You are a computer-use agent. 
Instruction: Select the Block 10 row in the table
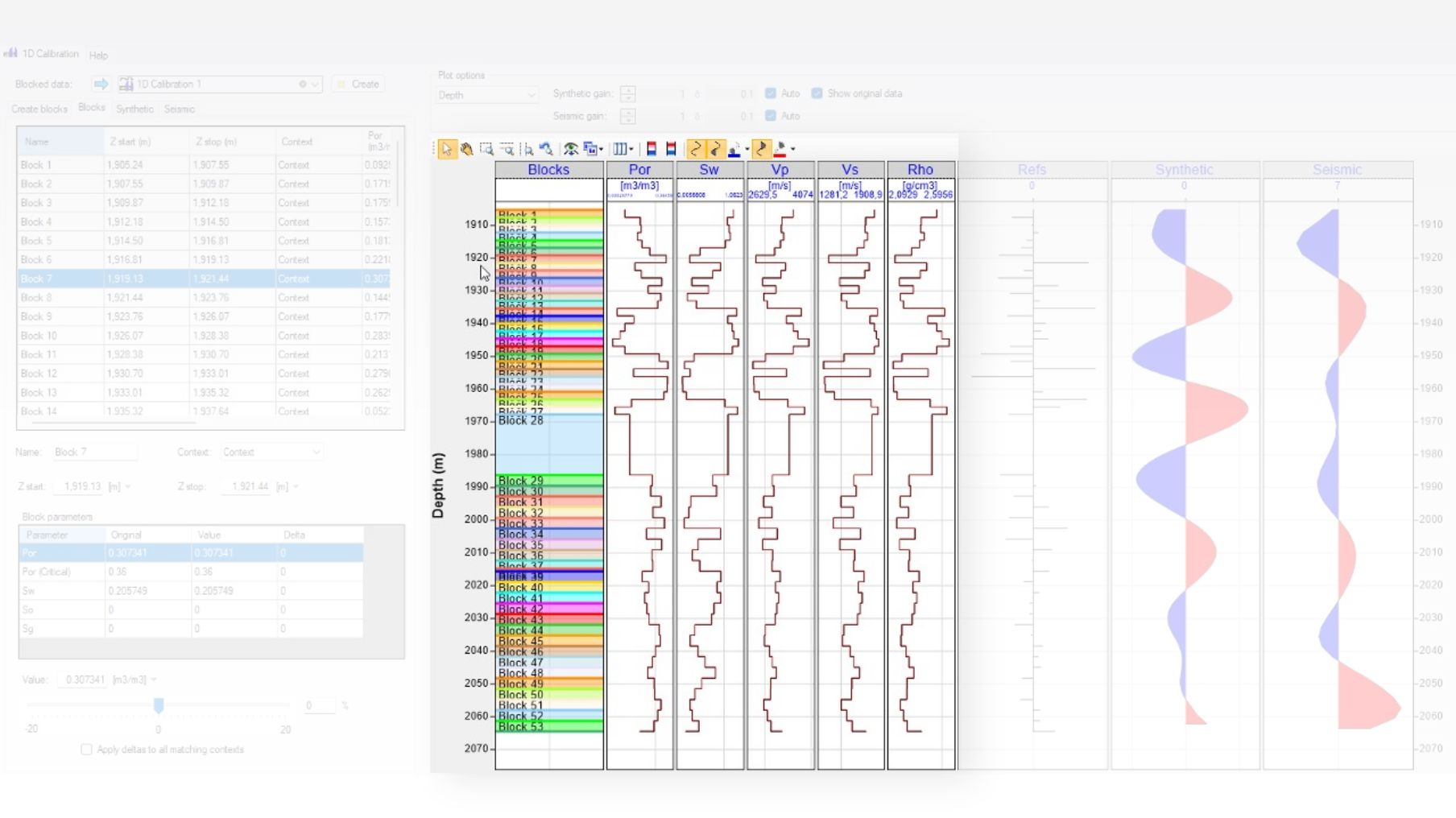(204, 336)
